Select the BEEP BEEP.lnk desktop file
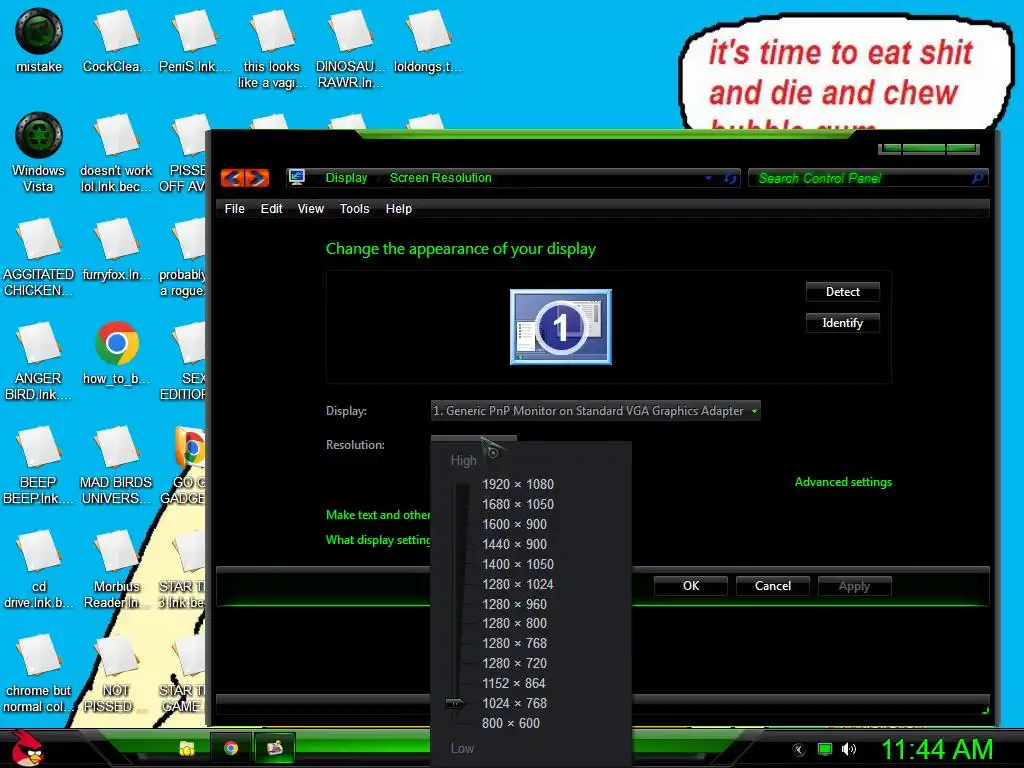 [39, 464]
